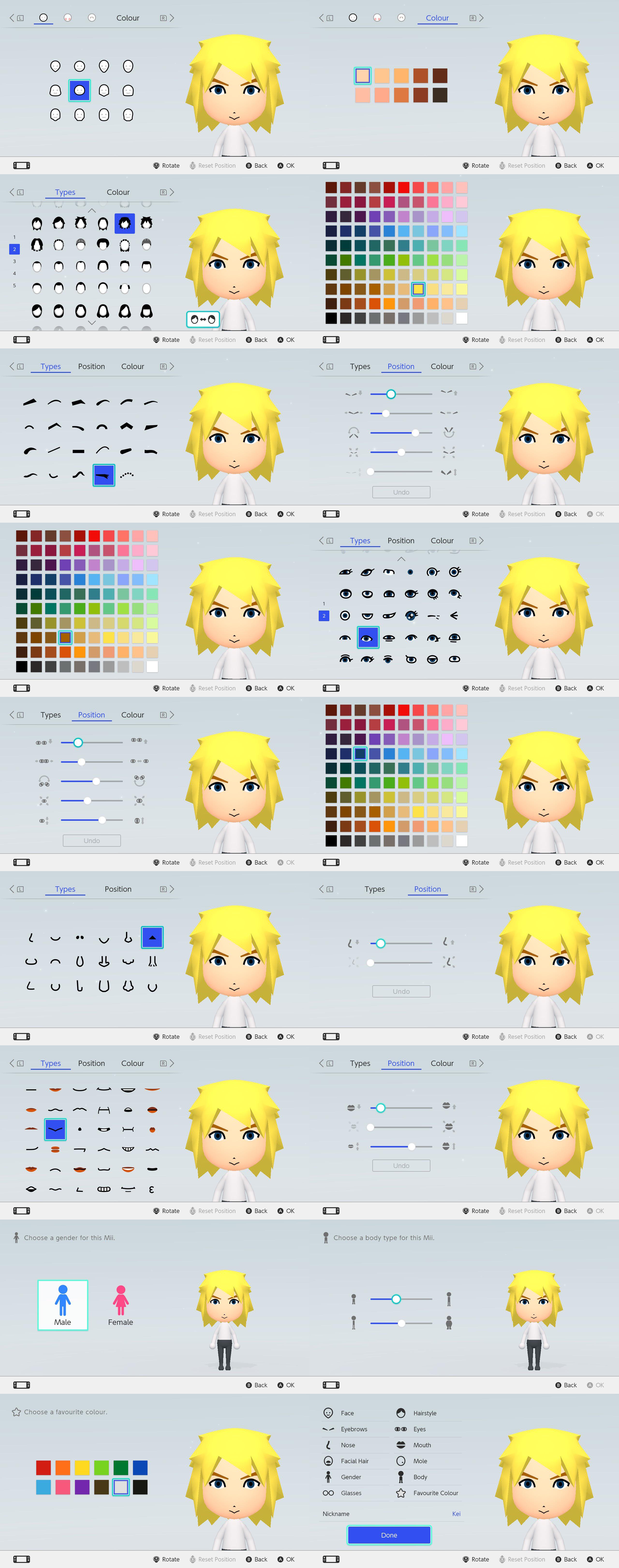Click the Facial Hair icon in the summary menu
Image resolution: width=619 pixels, height=1568 pixels.
[328, 1461]
